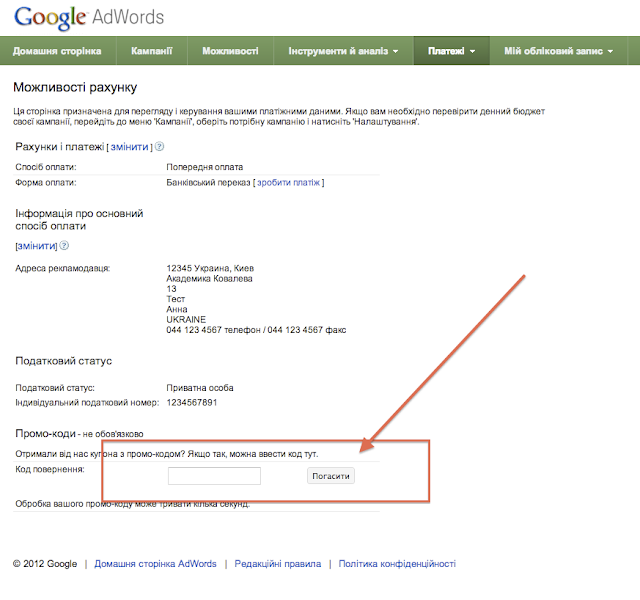Click the UKRAINE country line
Viewport: 640px width, 600px height.
[186, 319]
